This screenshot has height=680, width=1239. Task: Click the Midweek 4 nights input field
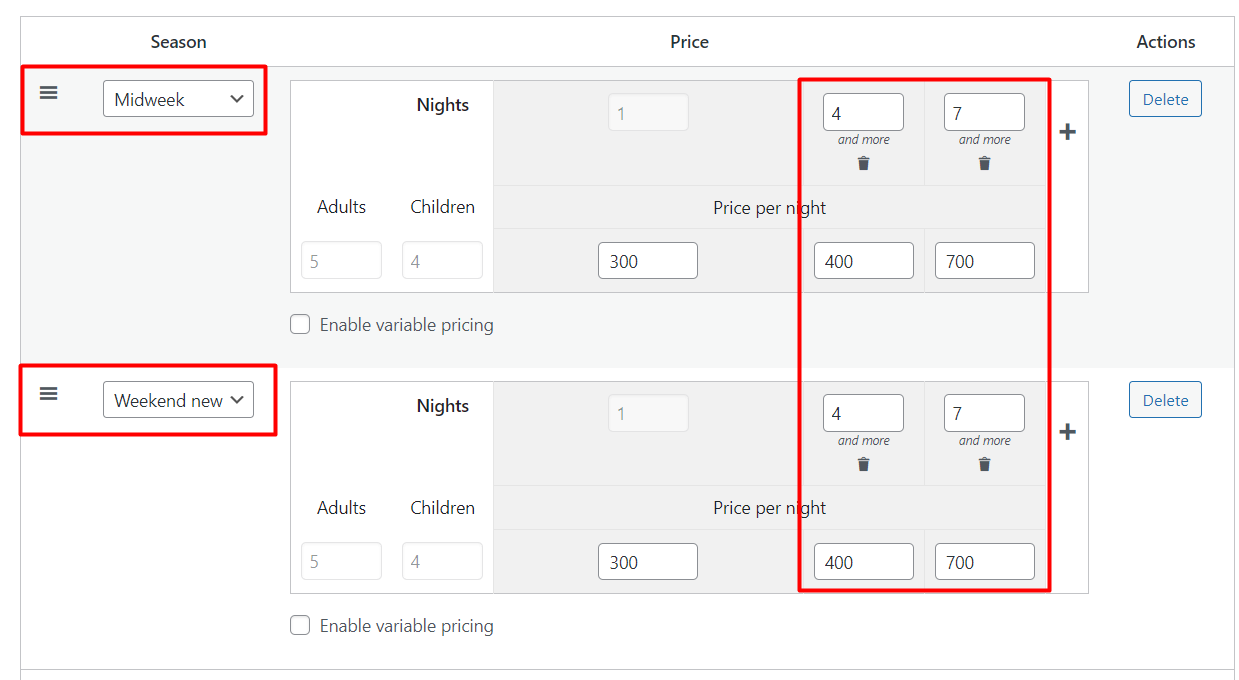(x=863, y=112)
